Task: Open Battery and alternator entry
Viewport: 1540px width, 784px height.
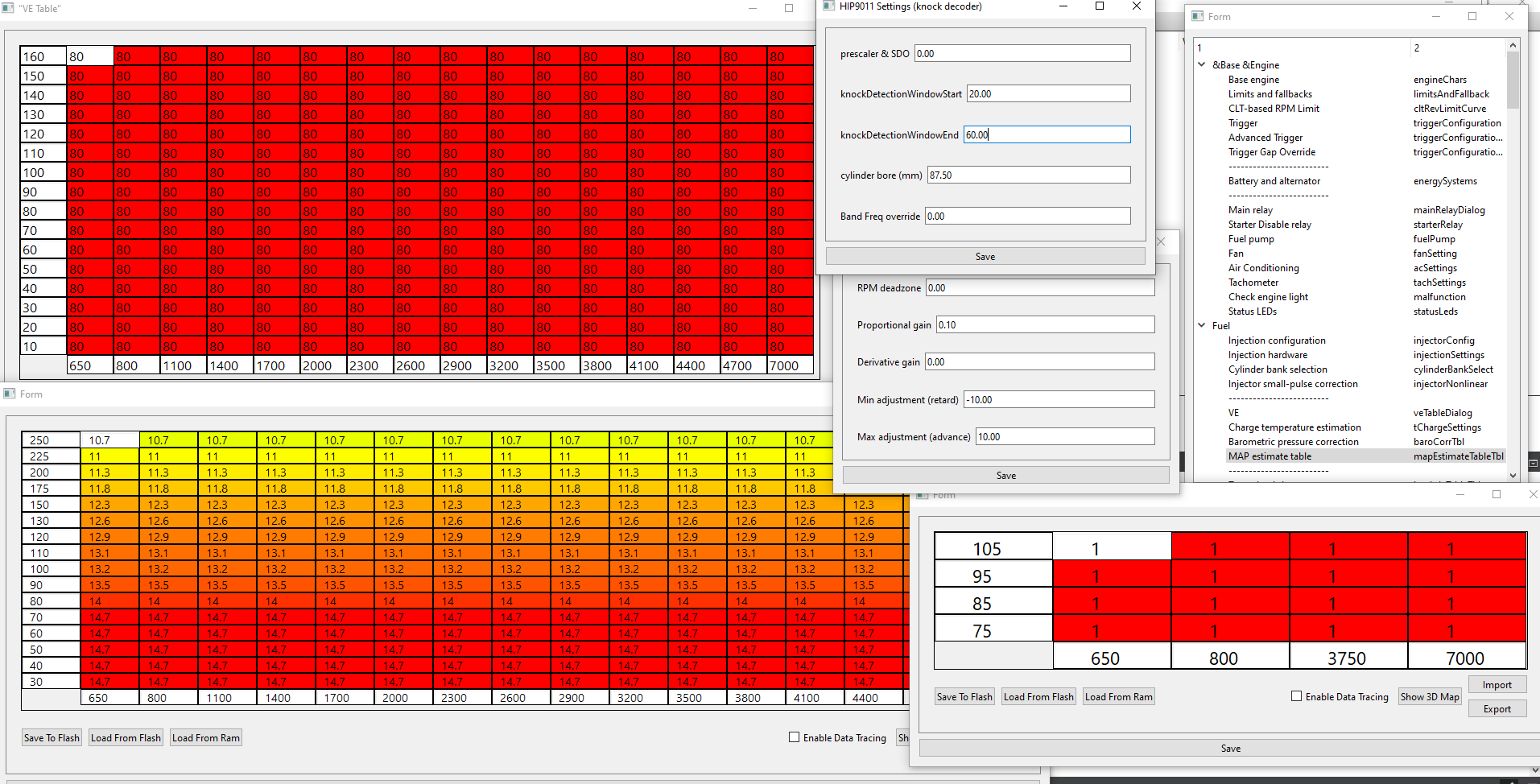Action: coord(1274,181)
